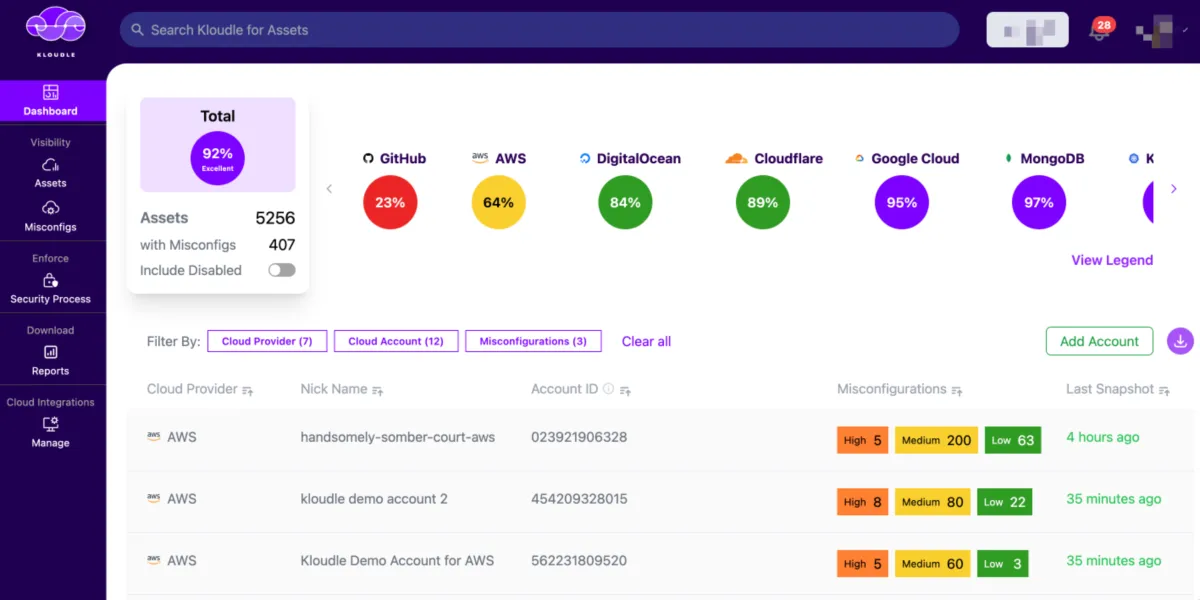The height and width of the screenshot is (600, 1200).
Task: Show previous providers with left arrow
Action: (329, 189)
